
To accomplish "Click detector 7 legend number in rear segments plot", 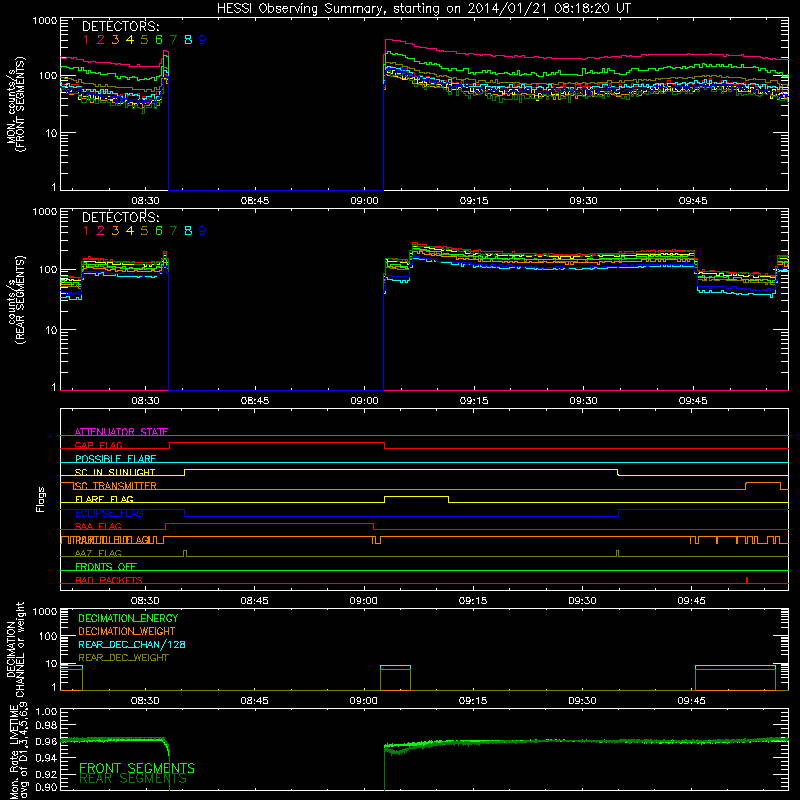I will coord(173,231).
